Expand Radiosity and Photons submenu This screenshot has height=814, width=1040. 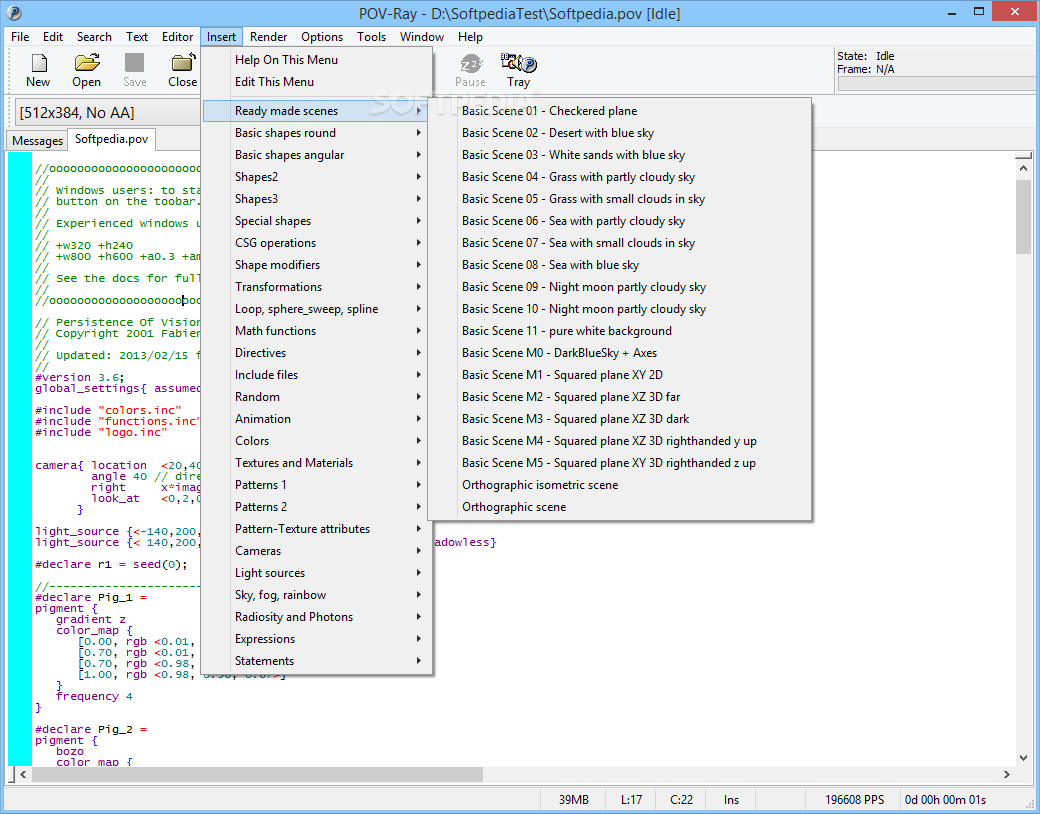point(317,616)
